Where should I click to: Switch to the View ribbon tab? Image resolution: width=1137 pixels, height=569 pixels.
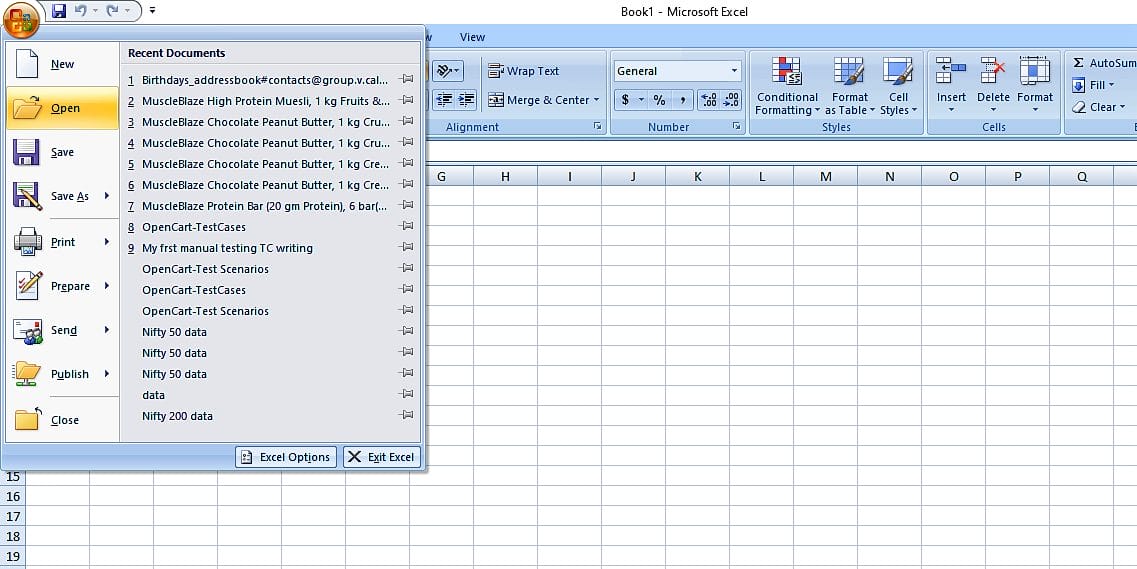pos(472,37)
